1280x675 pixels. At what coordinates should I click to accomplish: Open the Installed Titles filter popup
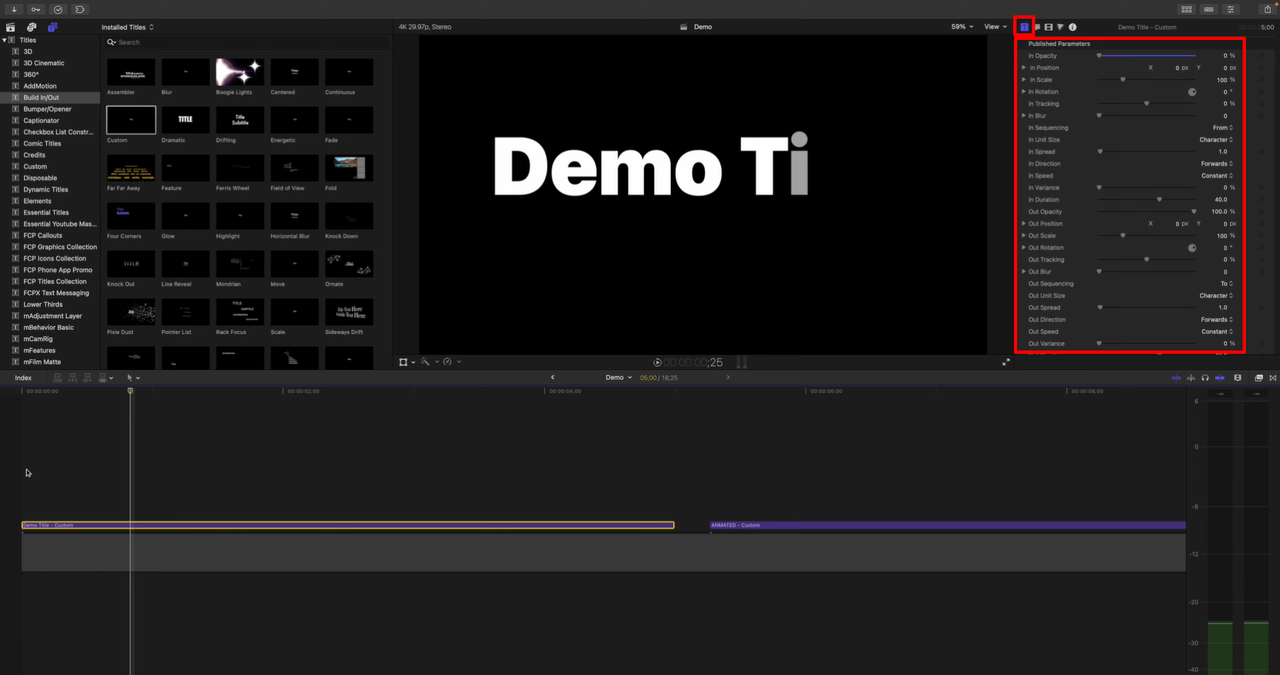pos(128,27)
